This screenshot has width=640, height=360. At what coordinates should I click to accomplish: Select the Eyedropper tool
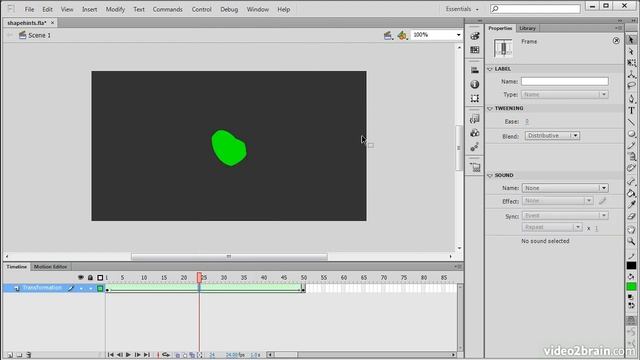pyautogui.click(x=631, y=205)
